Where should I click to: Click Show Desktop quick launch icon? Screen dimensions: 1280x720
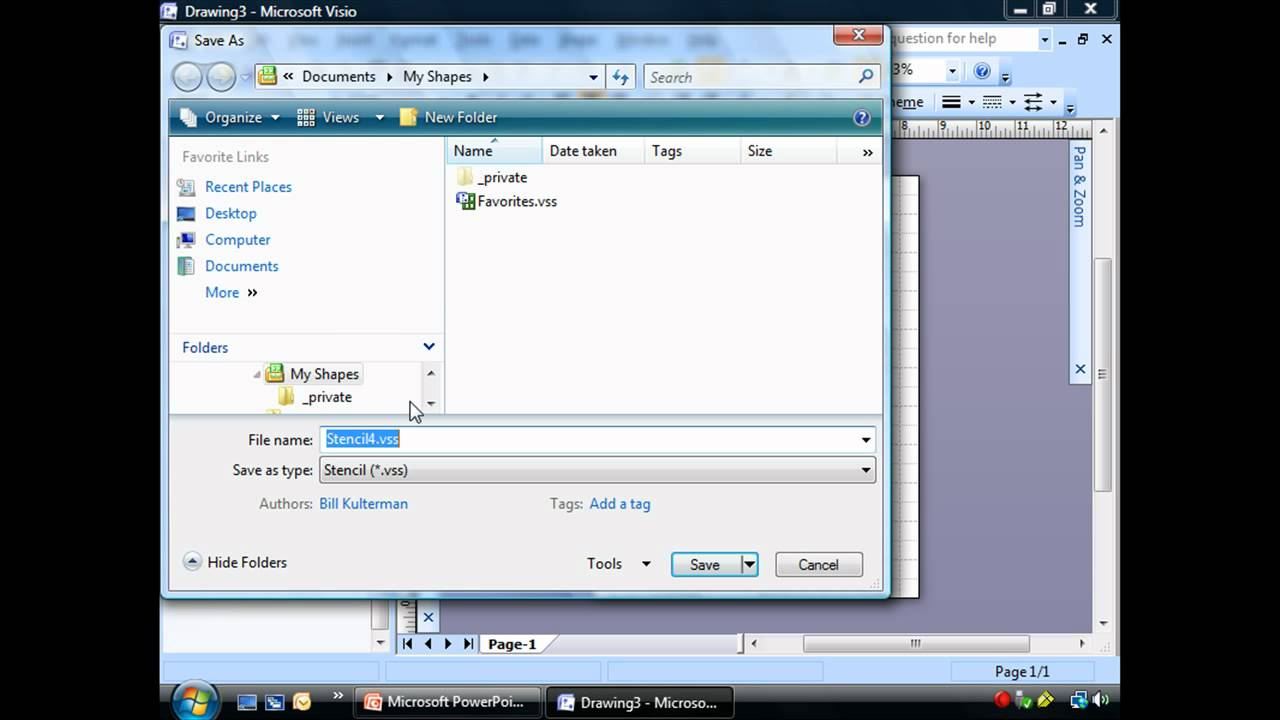[247, 702]
